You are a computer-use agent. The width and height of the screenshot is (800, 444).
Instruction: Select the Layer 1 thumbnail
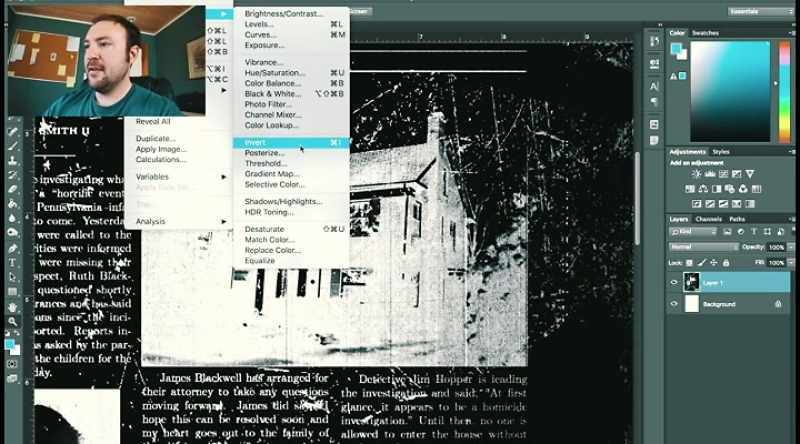(x=691, y=282)
